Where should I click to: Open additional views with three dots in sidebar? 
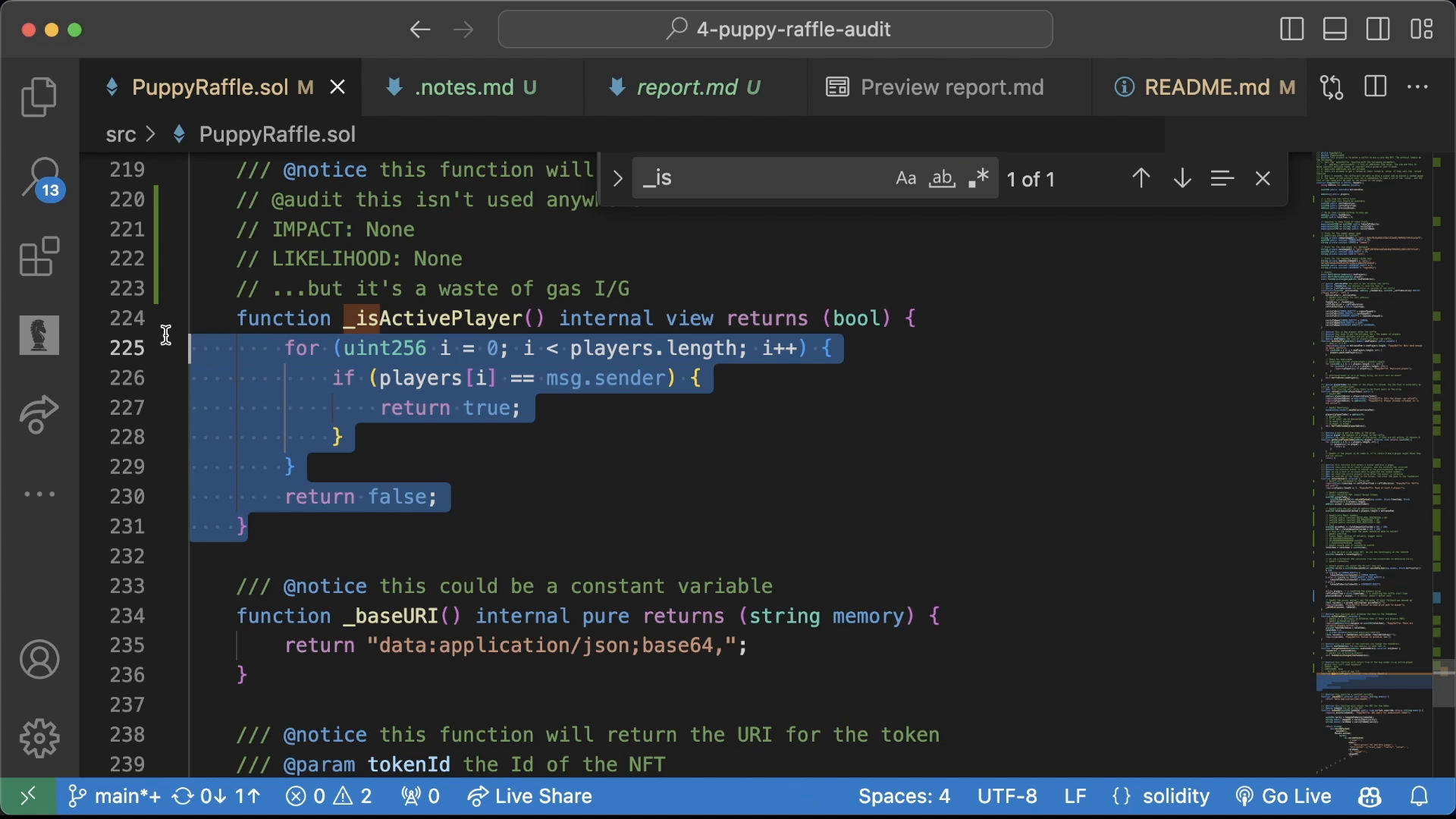click(39, 494)
